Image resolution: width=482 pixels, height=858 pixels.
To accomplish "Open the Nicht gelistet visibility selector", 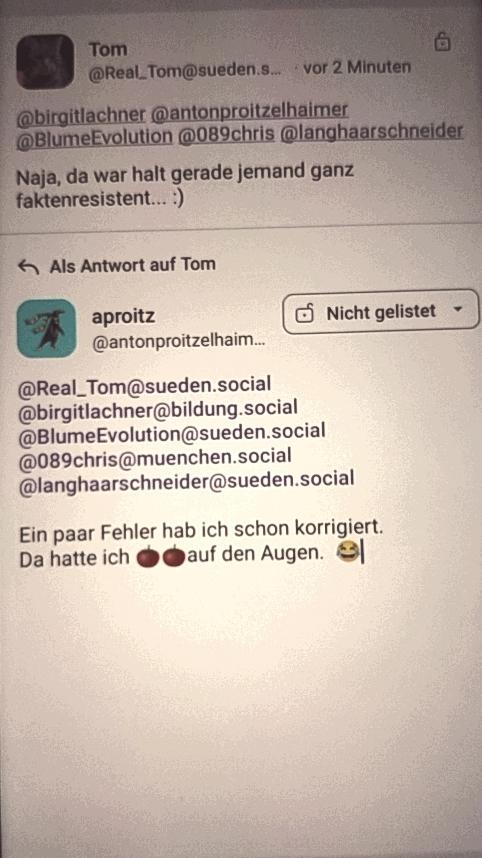I will pyautogui.click(x=381, y=312).
